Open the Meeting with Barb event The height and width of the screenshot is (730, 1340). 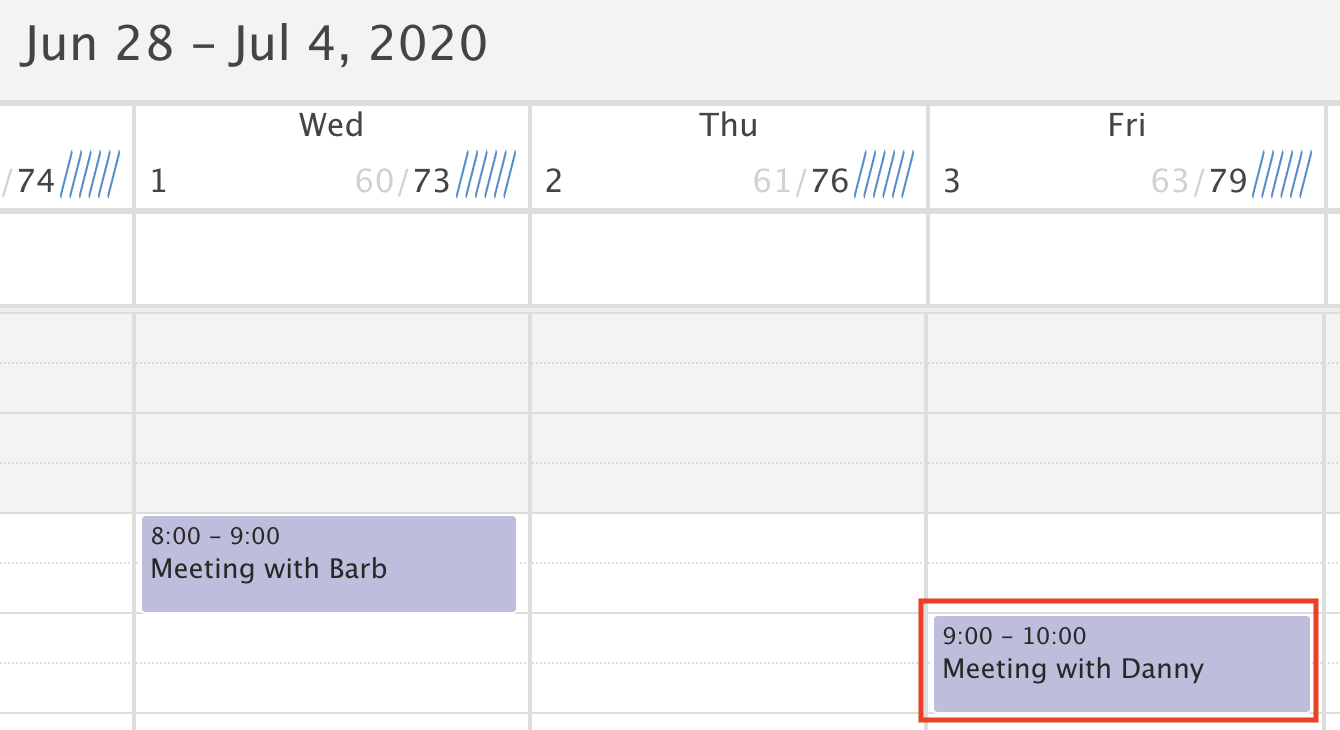[329, 563]
